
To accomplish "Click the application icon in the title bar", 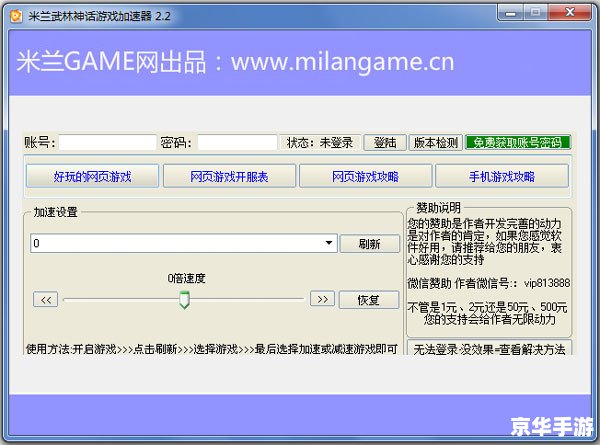I will [16, 16].
